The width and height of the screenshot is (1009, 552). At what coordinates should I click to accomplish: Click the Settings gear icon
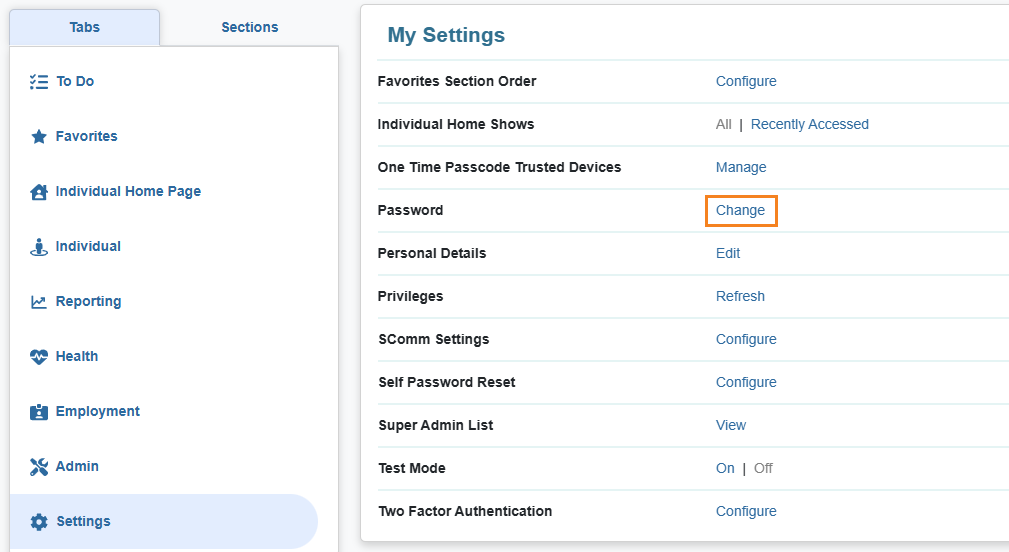pos(39,522)
